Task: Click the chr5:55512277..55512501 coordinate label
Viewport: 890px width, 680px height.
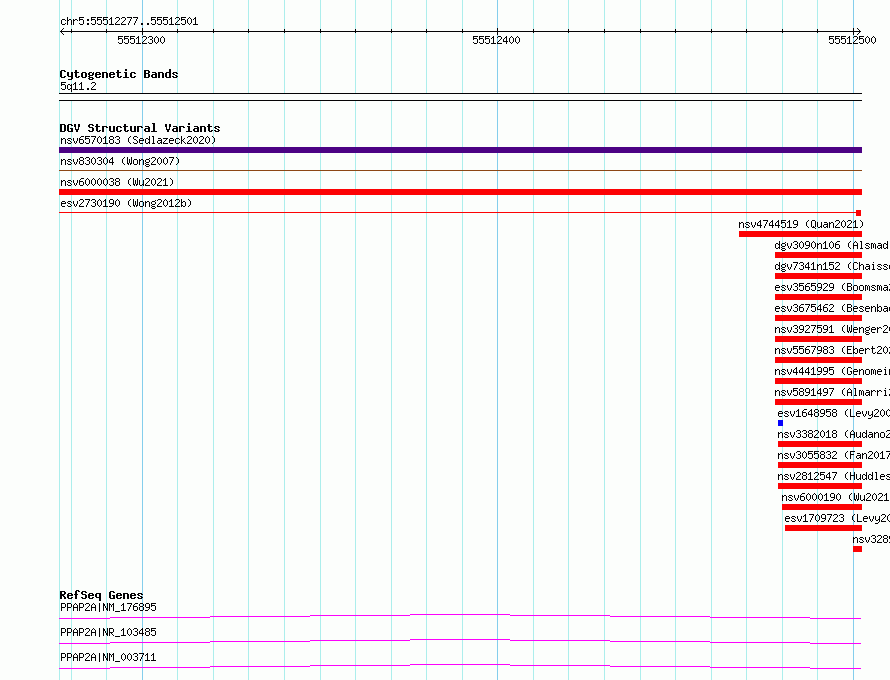Action: click(x=129, y=22)
